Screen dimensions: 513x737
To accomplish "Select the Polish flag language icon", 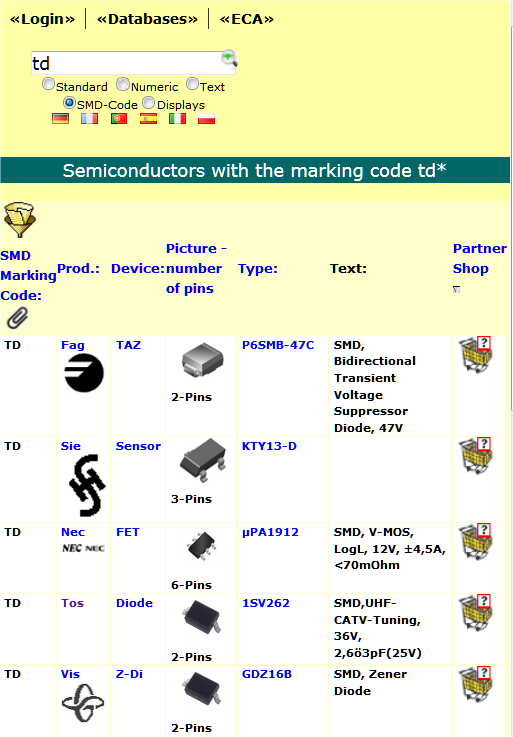I will [x=206, y=118].
